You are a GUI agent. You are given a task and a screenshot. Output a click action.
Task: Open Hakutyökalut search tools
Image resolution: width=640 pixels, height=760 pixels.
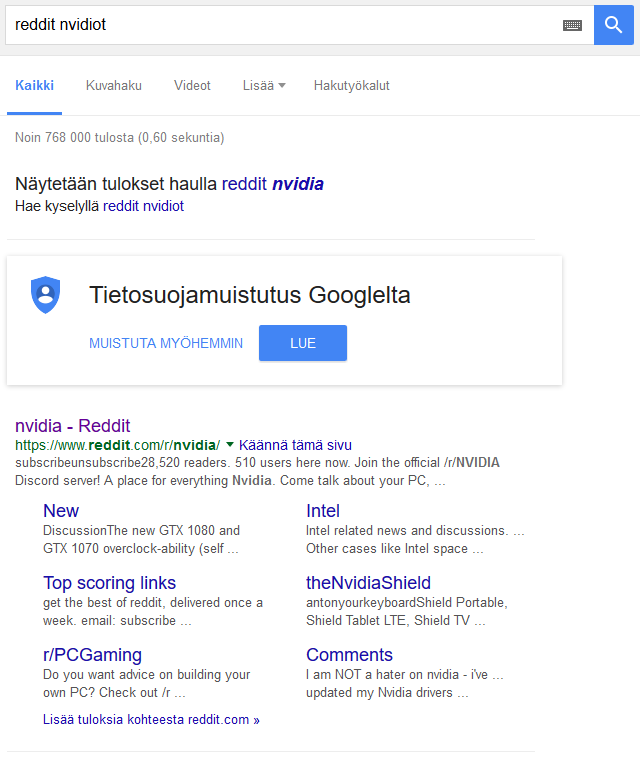coord(352,86)
